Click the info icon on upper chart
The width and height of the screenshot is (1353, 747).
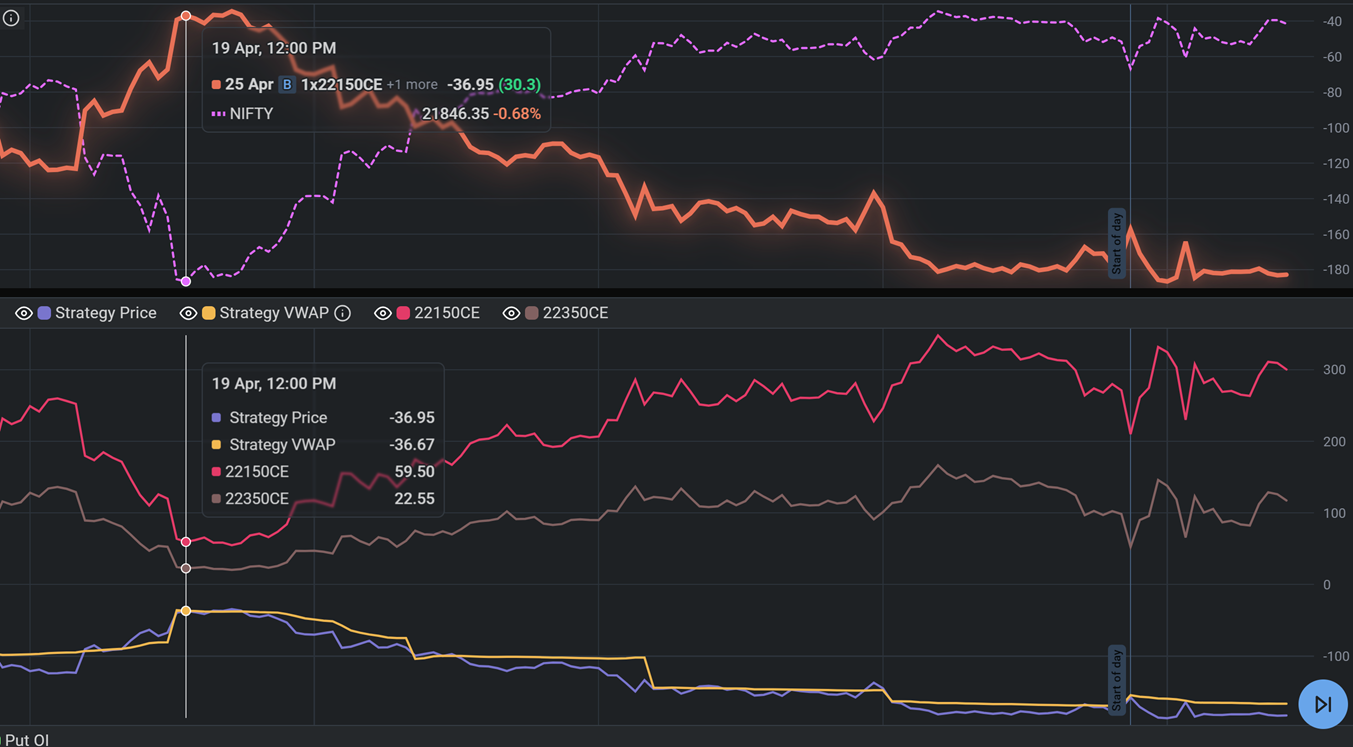(x=11, y=18)
